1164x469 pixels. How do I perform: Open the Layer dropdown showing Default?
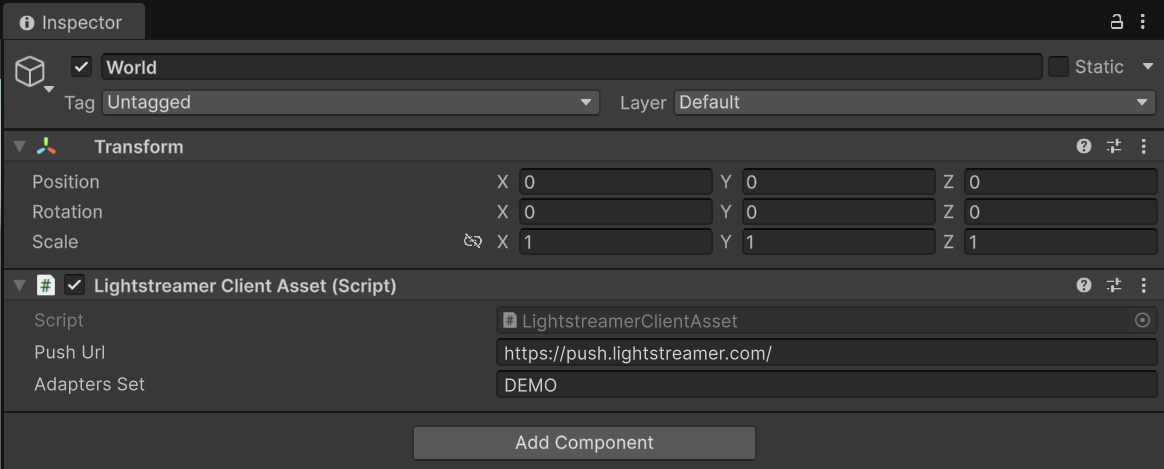(x=914, y=102)
